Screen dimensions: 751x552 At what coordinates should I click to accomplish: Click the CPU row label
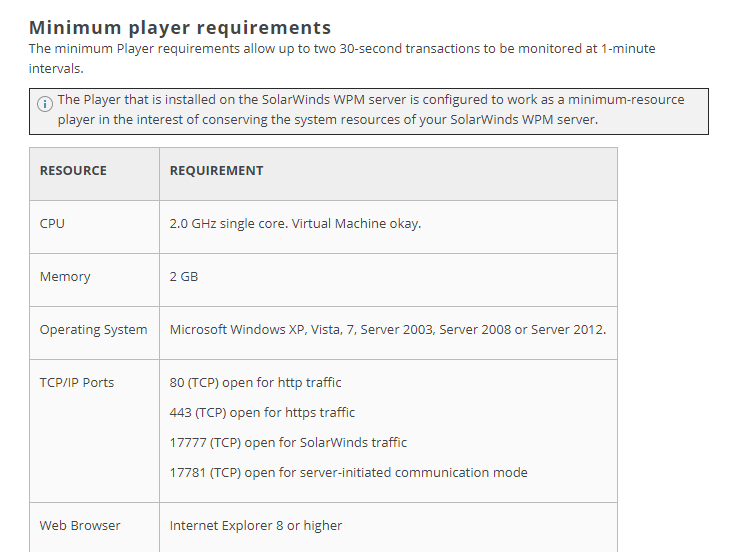[x=52, y=224]
